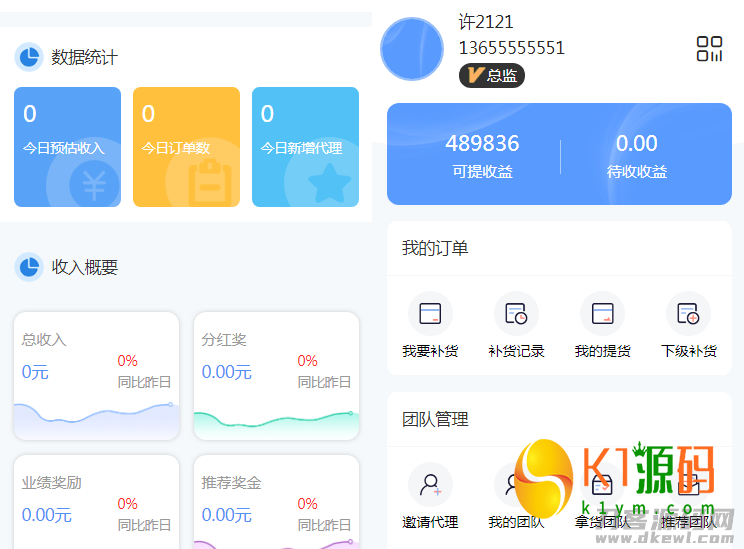View 可提收益 489836 balance
The height and width of the screenshot is (549, 744).
[x=482, y=156]
